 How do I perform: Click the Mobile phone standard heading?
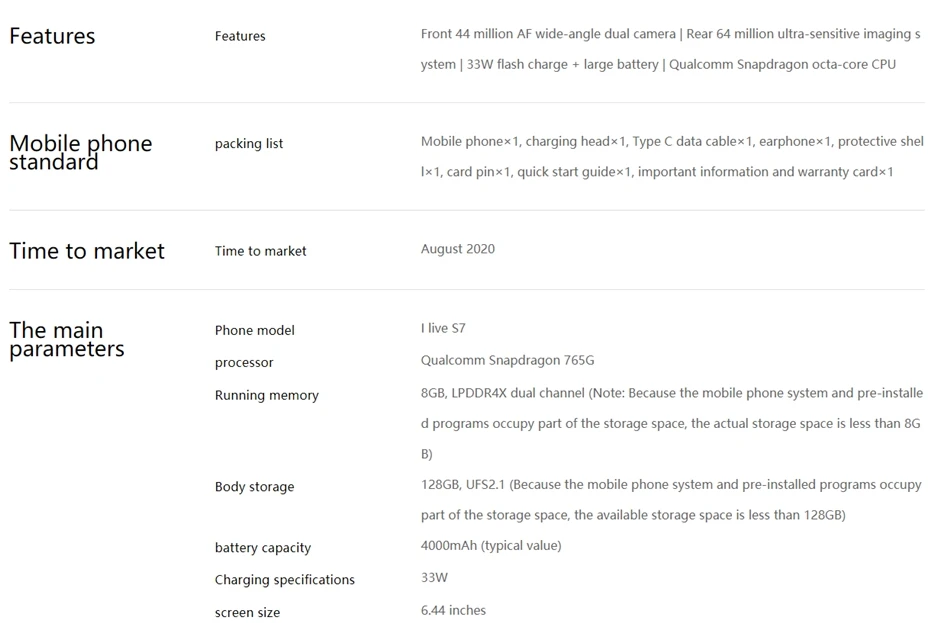click(x=80, y=152)
